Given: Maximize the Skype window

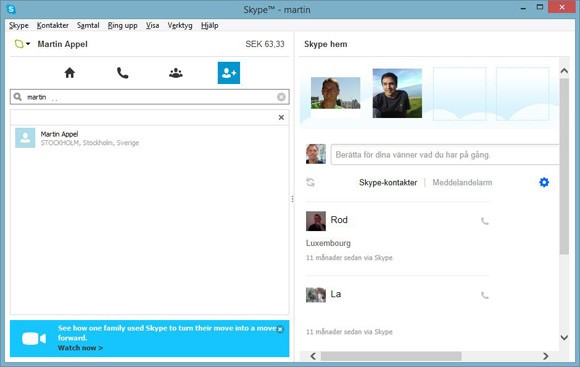Looking at the screenshot, I should pos(540,7).
